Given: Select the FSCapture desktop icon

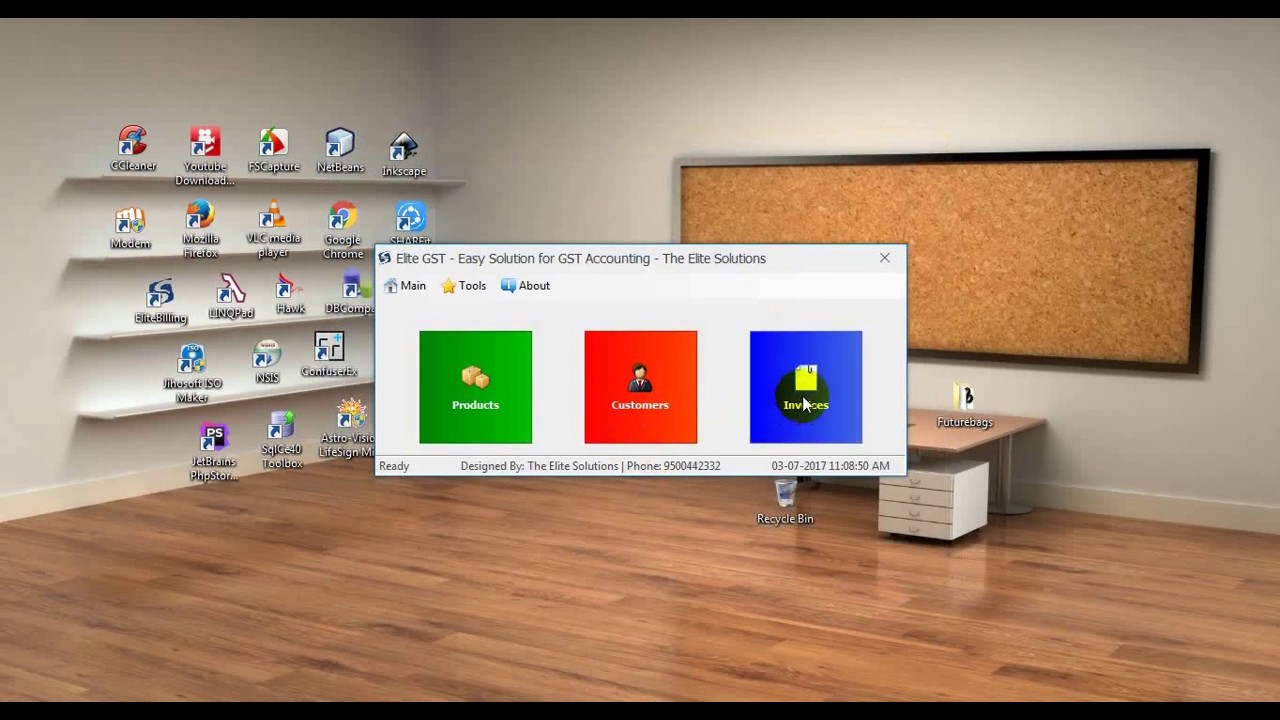Looking at the screenshot, I should click(273, 150).
